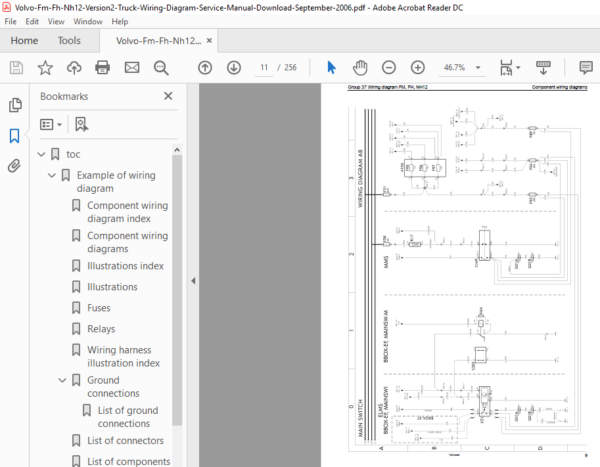Switch to the Tools tab
The width and height of the screenshot is (600, 467).
pos(69,41)
